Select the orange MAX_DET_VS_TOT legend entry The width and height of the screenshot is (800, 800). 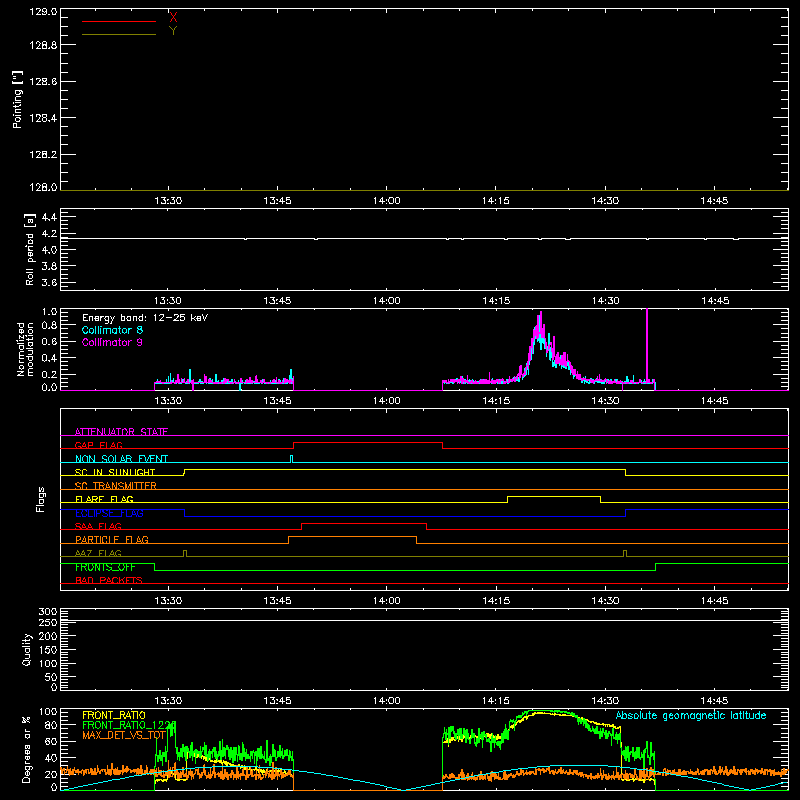[124, 735]
